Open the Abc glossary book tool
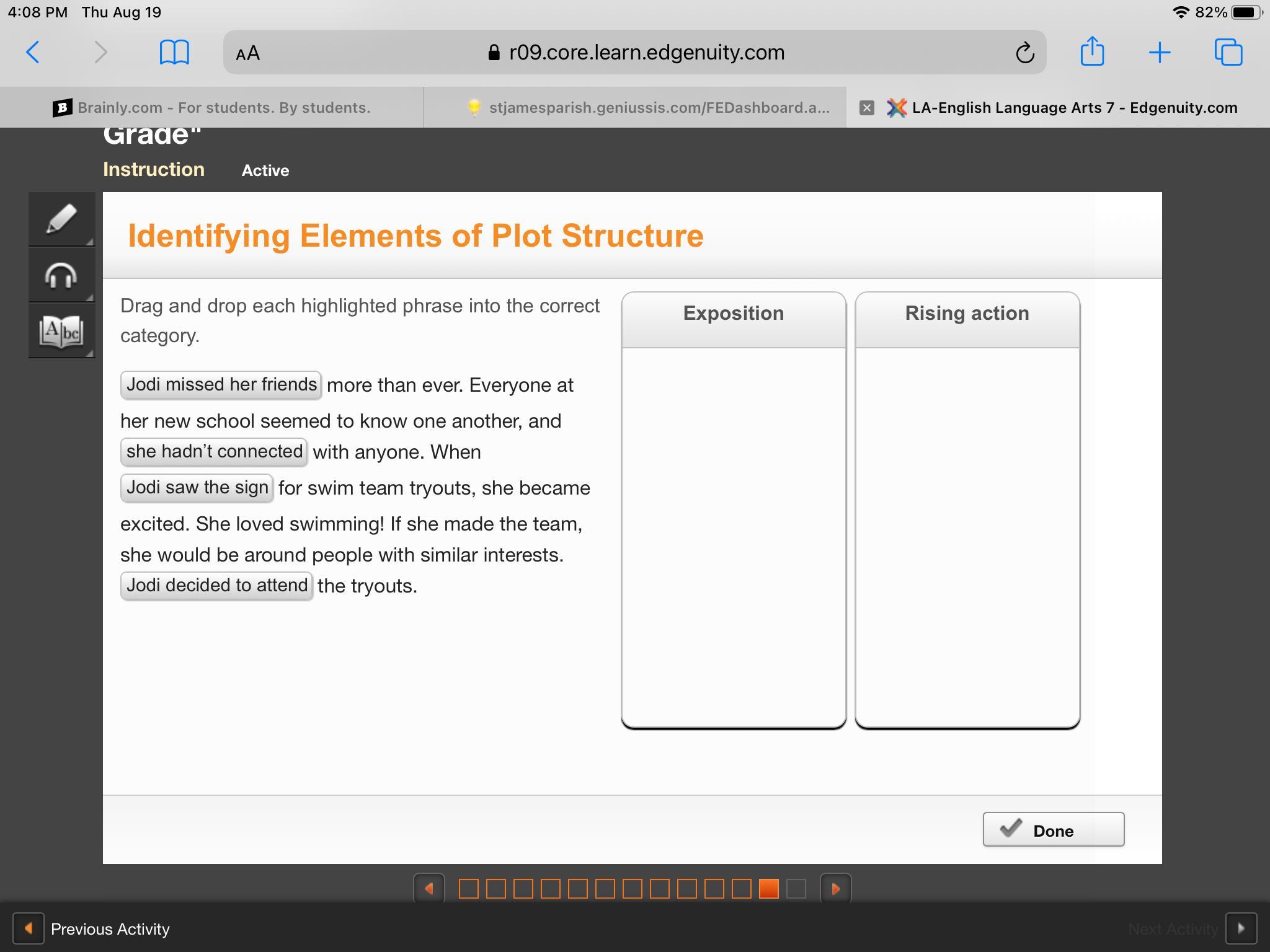The width and height of the screenshot is (1270, 952). coord(61,331)
